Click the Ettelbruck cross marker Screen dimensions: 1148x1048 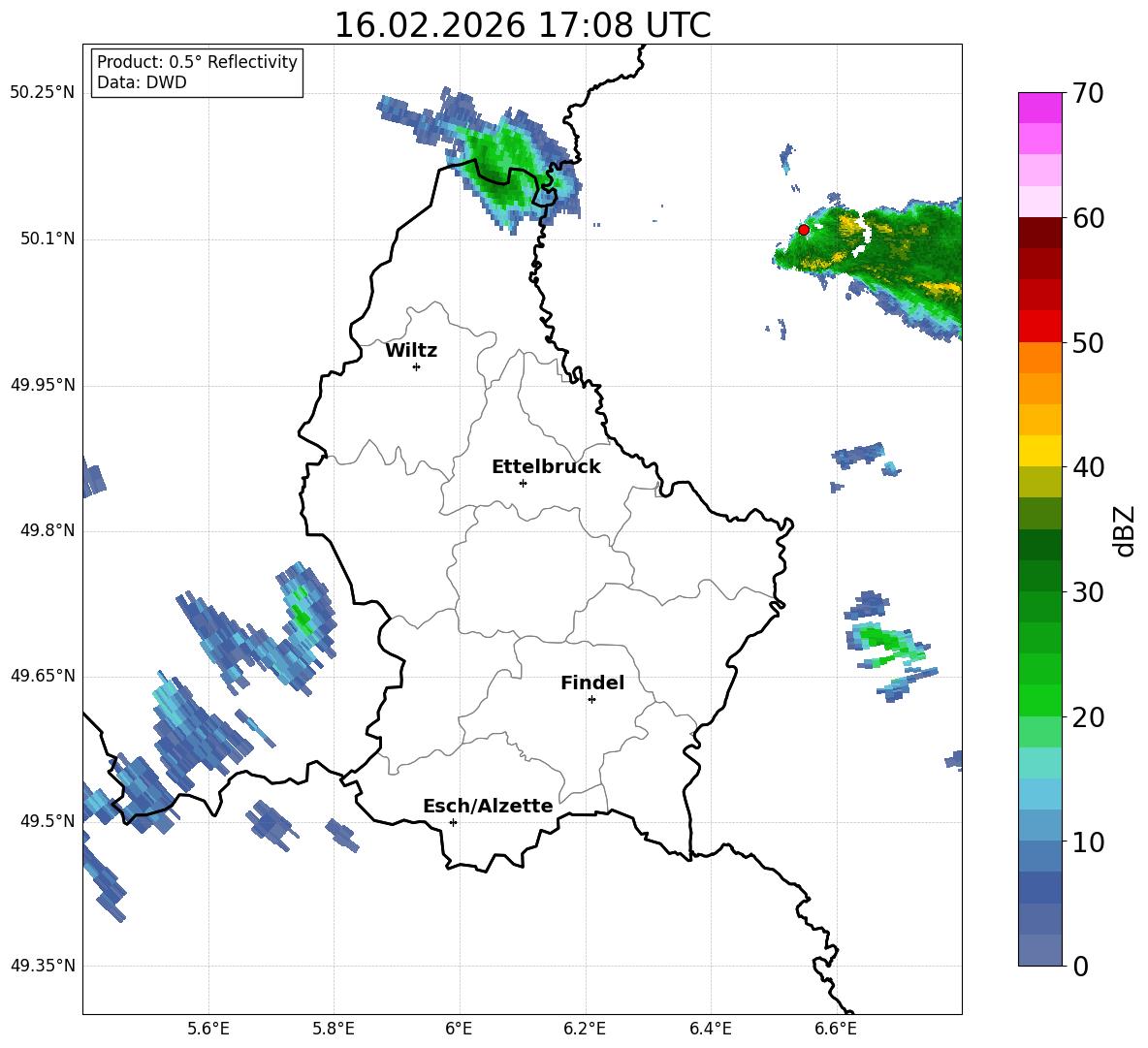[523, 483]
